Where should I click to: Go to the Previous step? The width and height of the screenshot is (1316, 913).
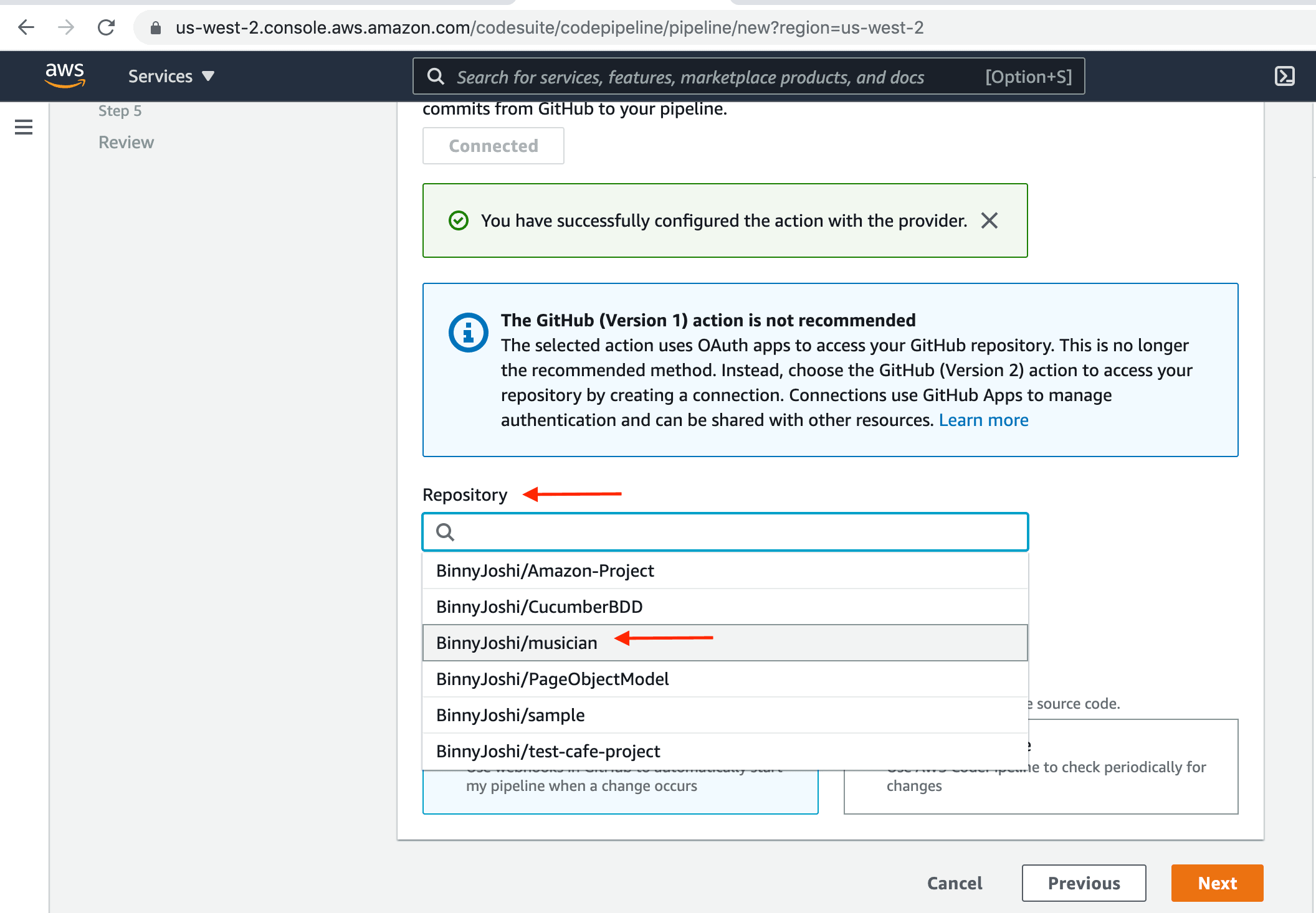tap(1084, 883)
